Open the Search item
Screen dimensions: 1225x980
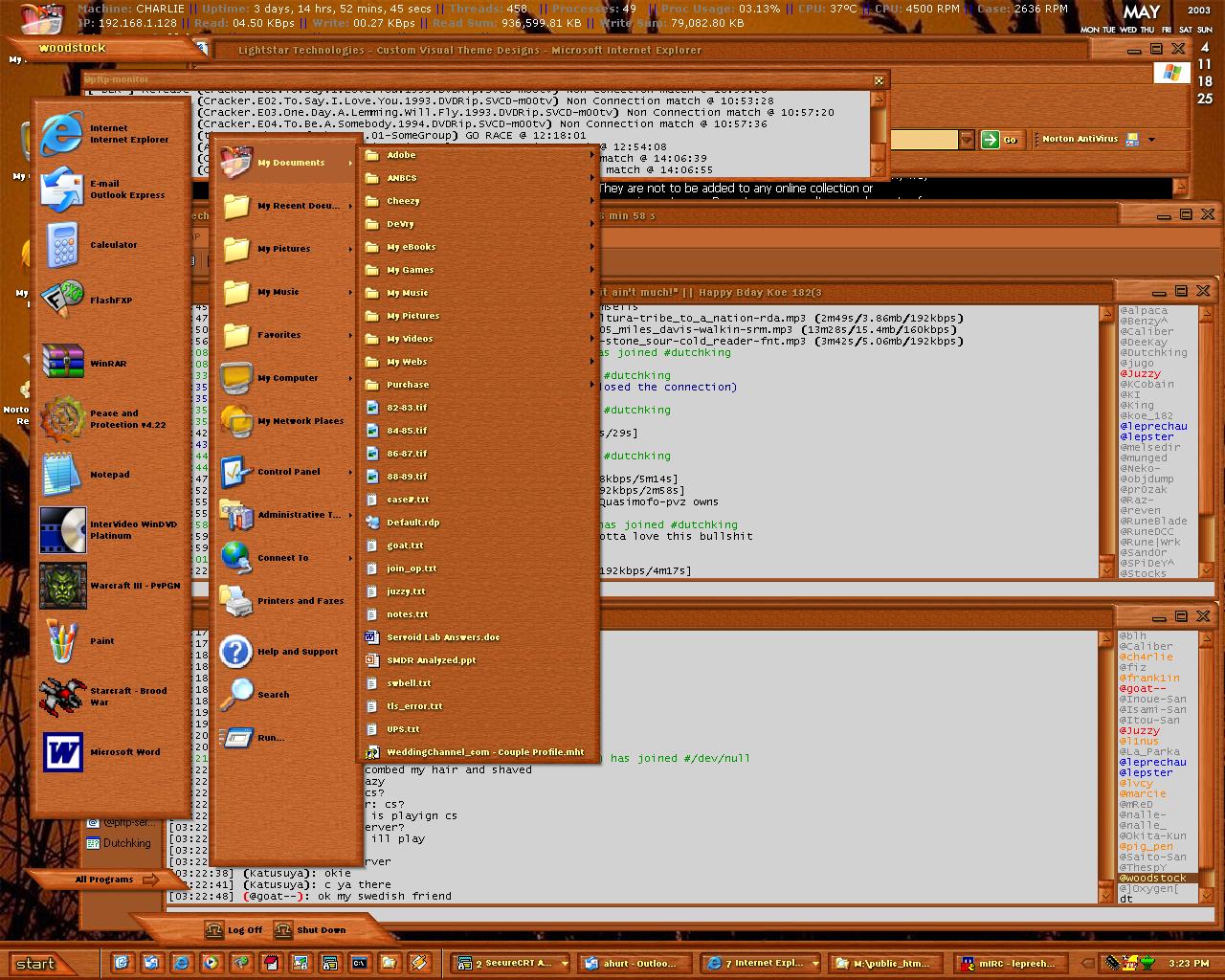[x=287, y=695]
